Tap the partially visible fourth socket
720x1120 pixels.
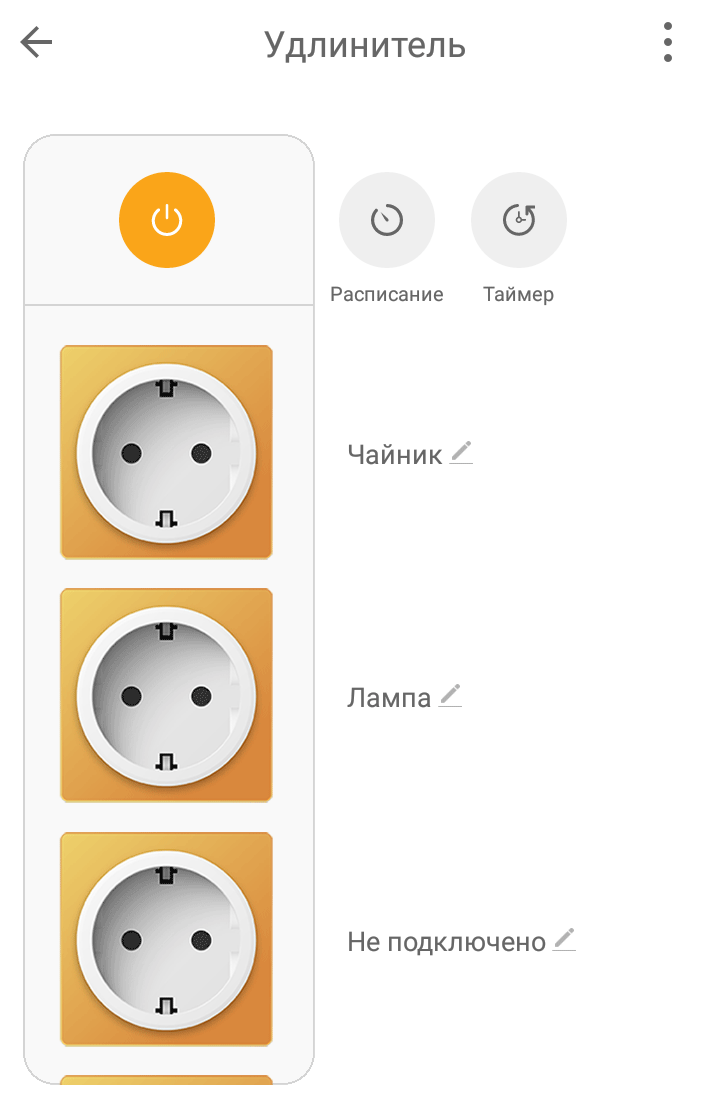166,1080
